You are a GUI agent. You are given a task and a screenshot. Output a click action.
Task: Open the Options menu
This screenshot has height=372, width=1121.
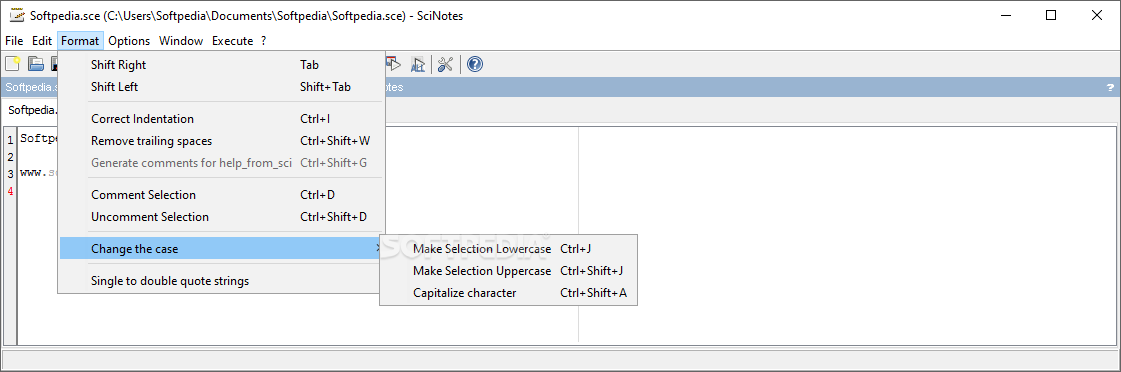129,41
